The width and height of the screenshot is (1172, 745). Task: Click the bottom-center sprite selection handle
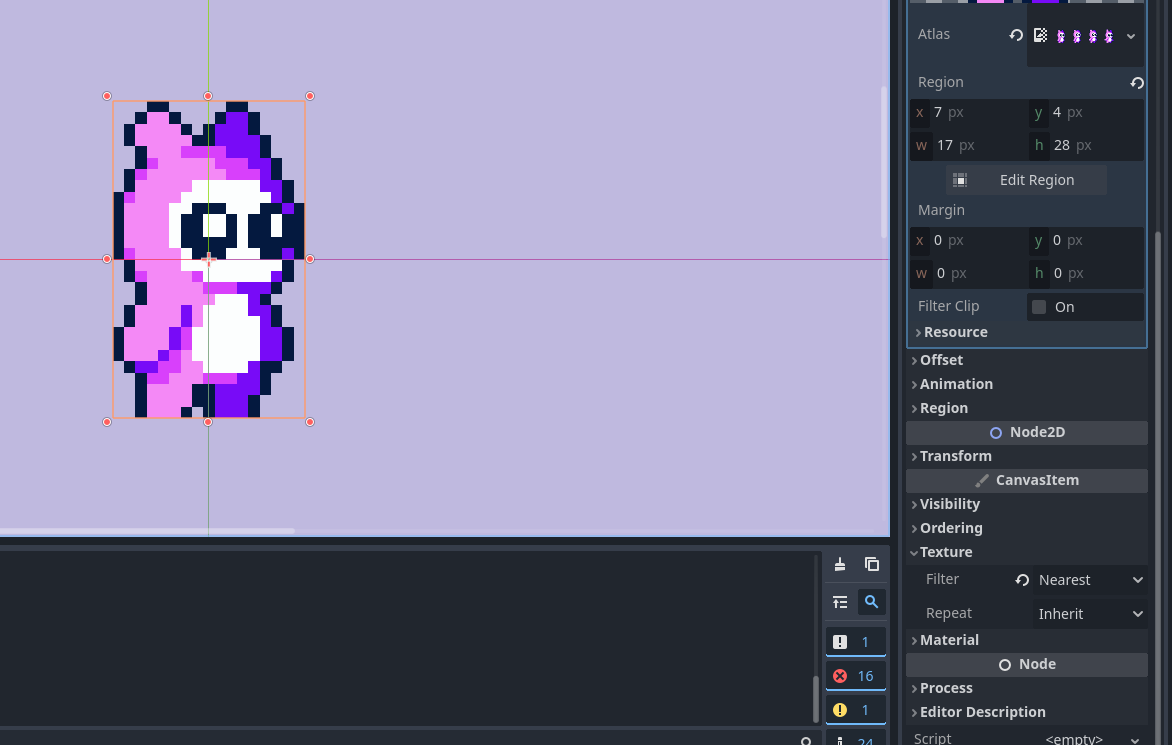[x=208, y=422]
